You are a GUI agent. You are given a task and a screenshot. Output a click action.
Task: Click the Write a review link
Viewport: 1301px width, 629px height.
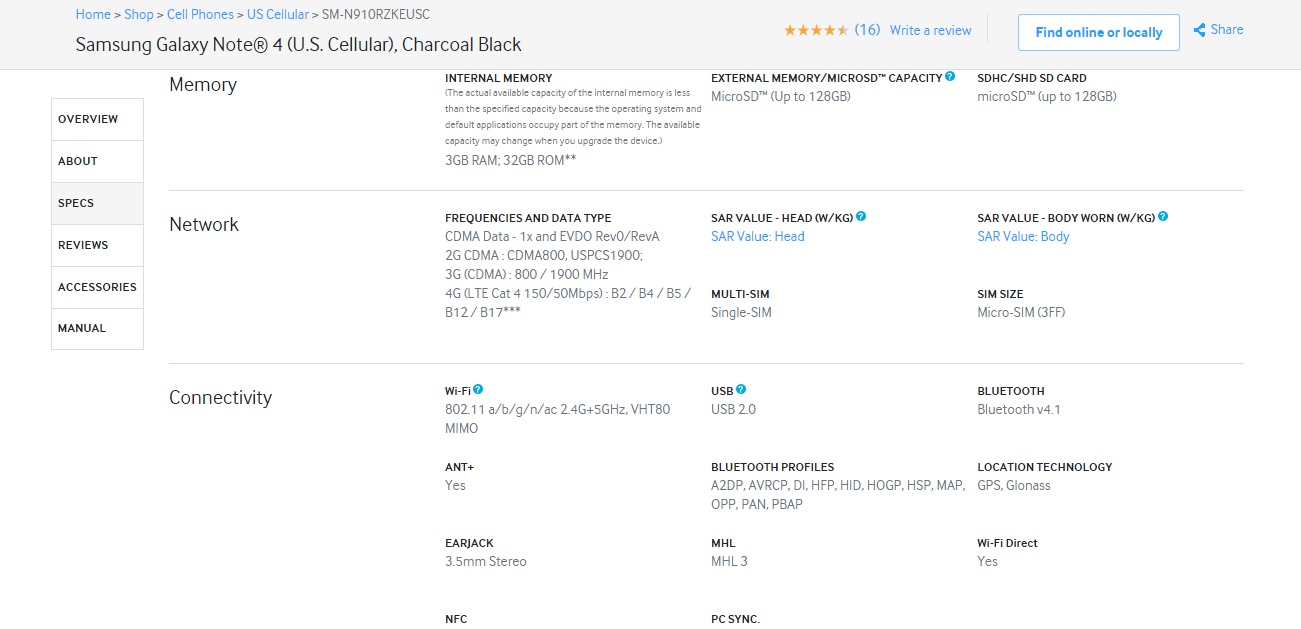coord(930,31)
